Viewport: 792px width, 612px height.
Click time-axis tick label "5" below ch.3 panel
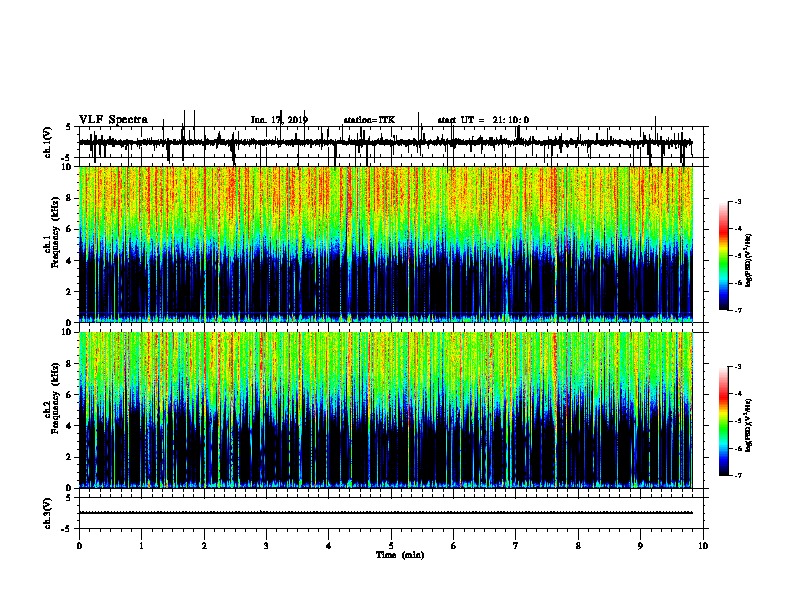click(391, 546)
